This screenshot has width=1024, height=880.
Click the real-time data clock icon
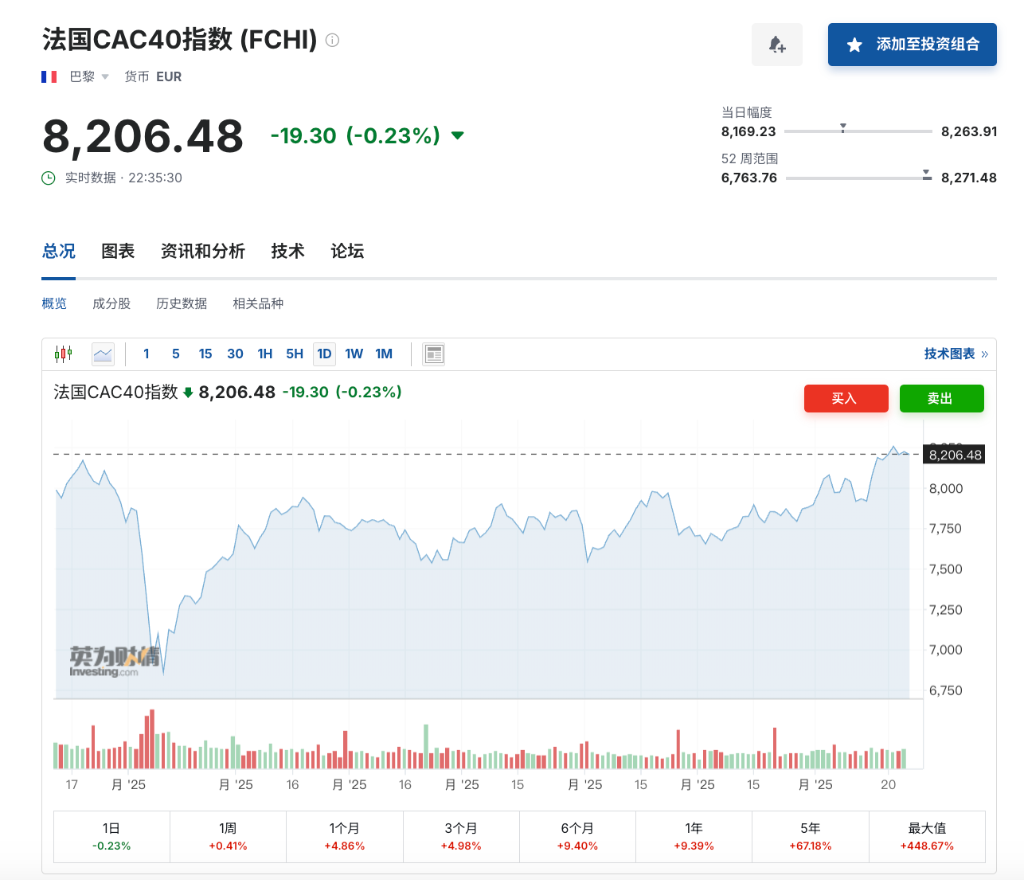click(49, 178)
